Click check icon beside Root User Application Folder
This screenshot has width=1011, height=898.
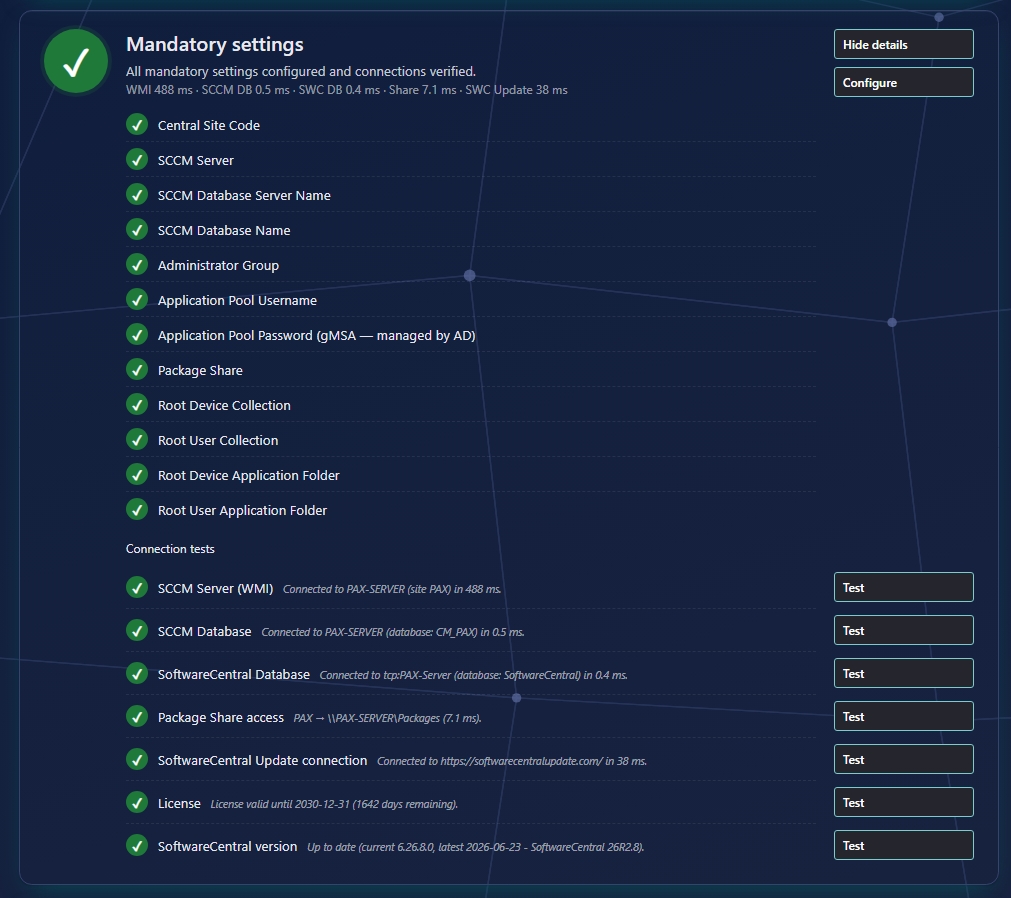tap(137, 510)
